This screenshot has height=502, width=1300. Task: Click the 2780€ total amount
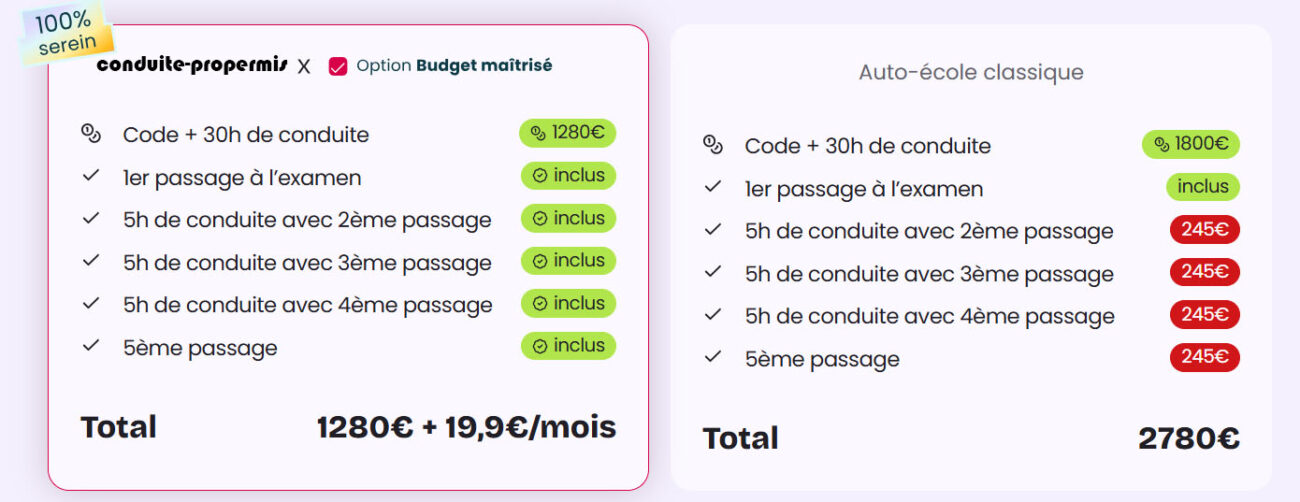(1188, 438)
